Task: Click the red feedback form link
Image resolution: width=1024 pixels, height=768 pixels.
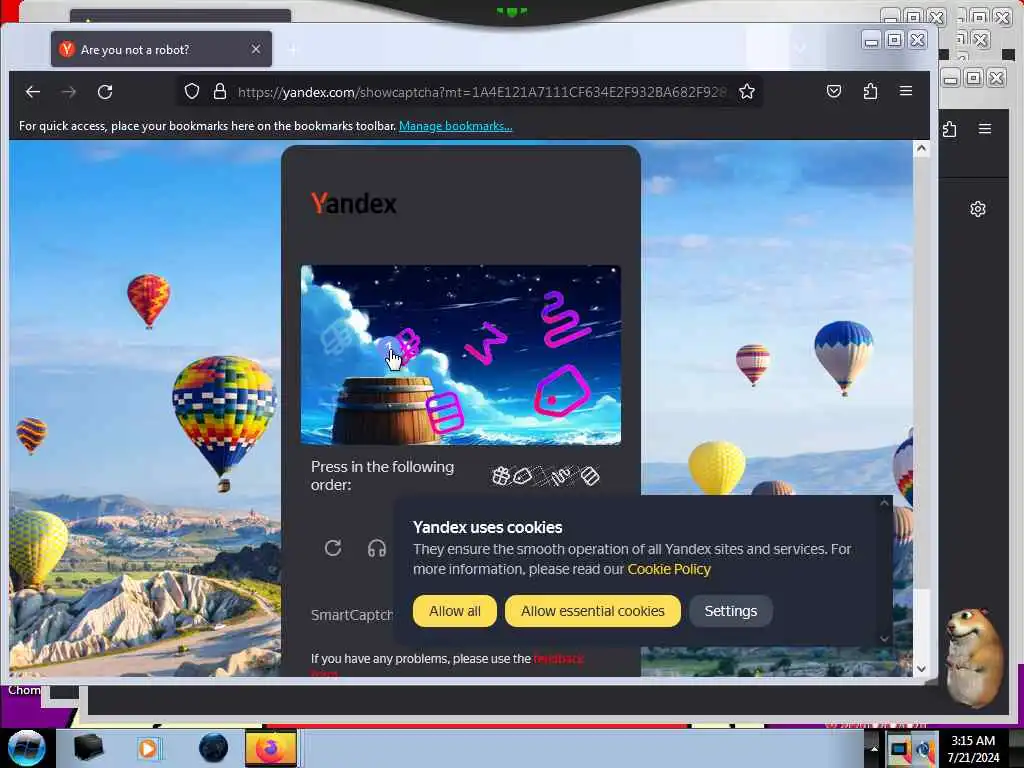Action: tap(558, 659)
